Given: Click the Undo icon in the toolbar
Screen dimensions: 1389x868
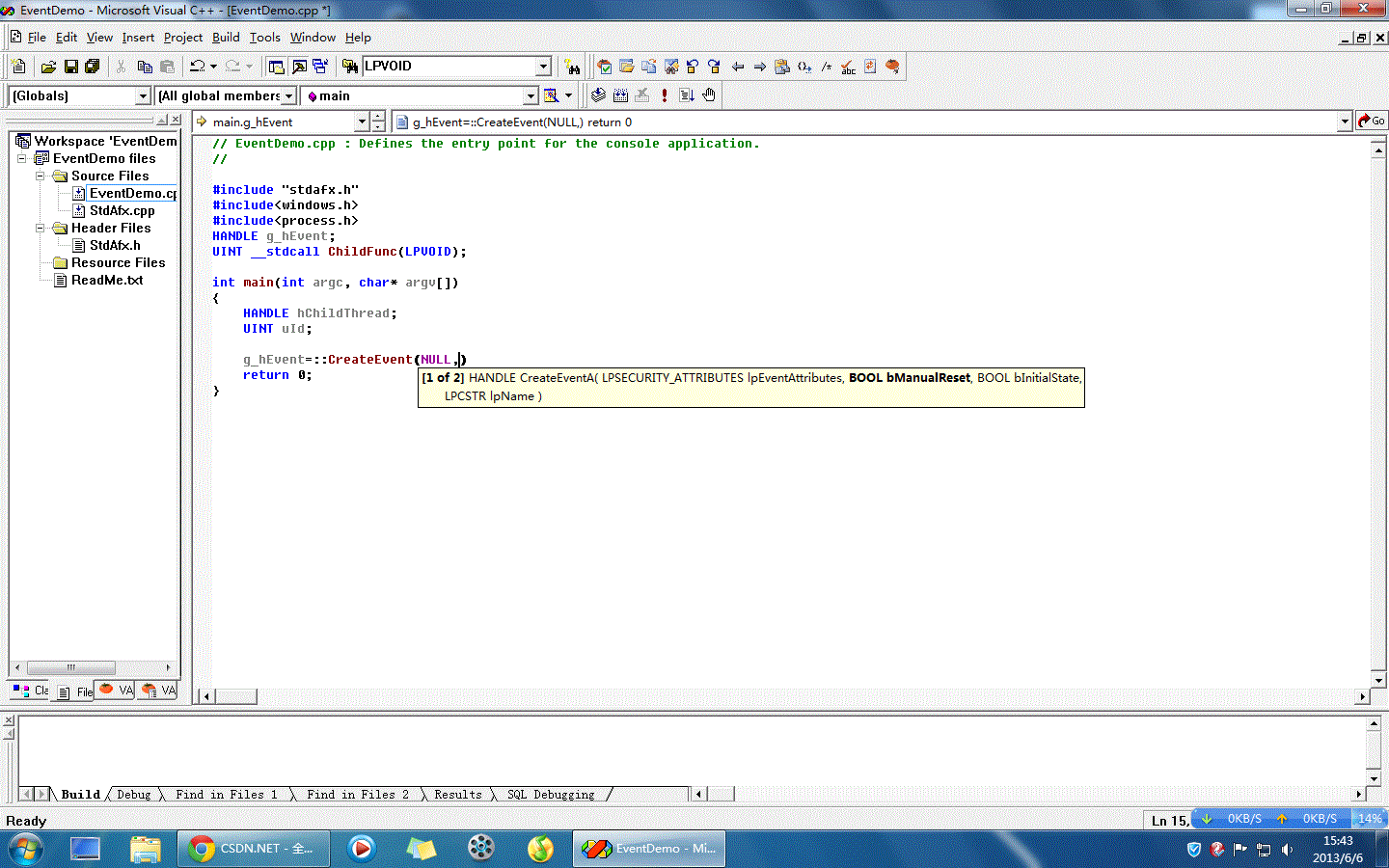Looking at the screenshot, I should click(x=196, y=66).
